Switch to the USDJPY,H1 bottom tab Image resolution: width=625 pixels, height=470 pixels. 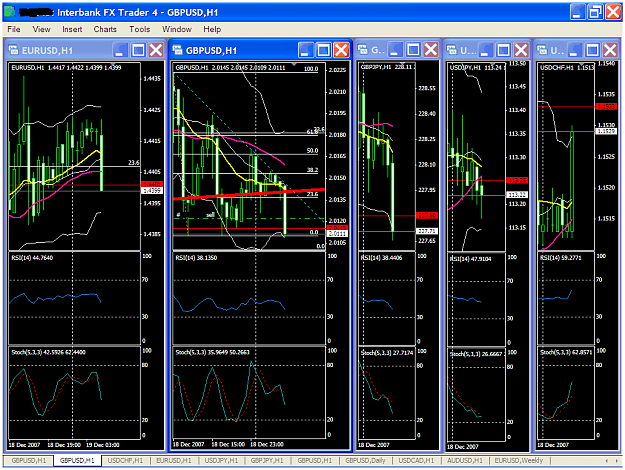(x=221, y=460)
